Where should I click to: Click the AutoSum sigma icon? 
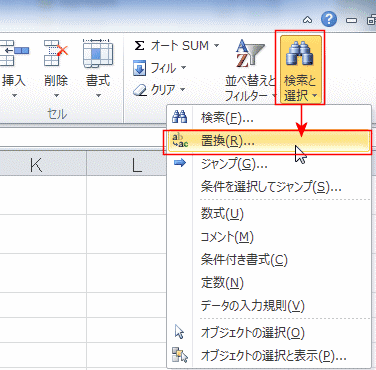click(139, 46)
